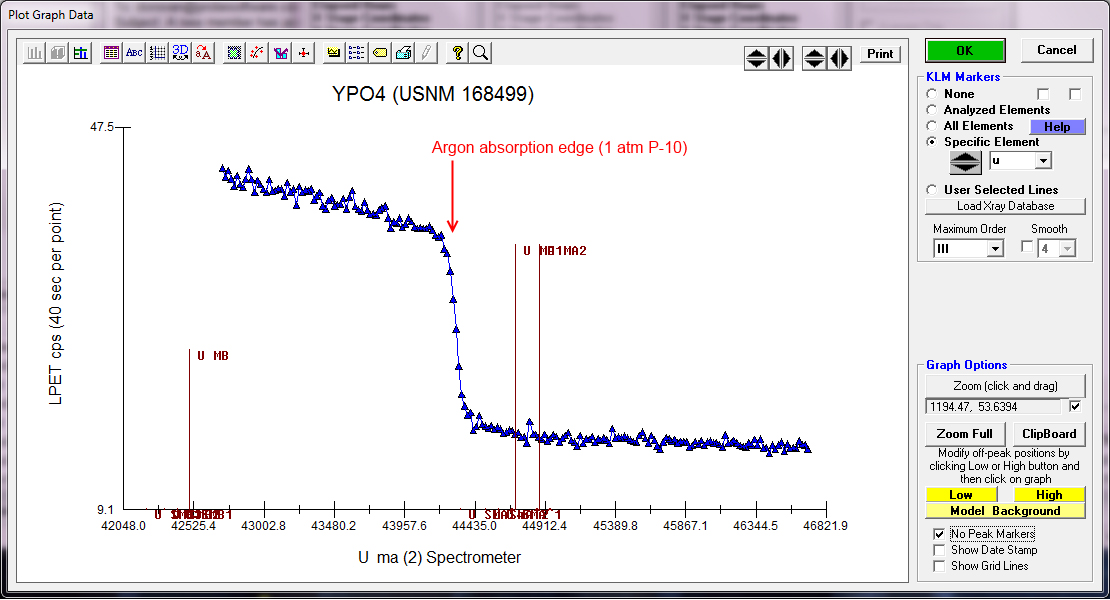The image size is (1110, 600).
Task: Click the yellow question mark help icon
Action: point(458,53)
